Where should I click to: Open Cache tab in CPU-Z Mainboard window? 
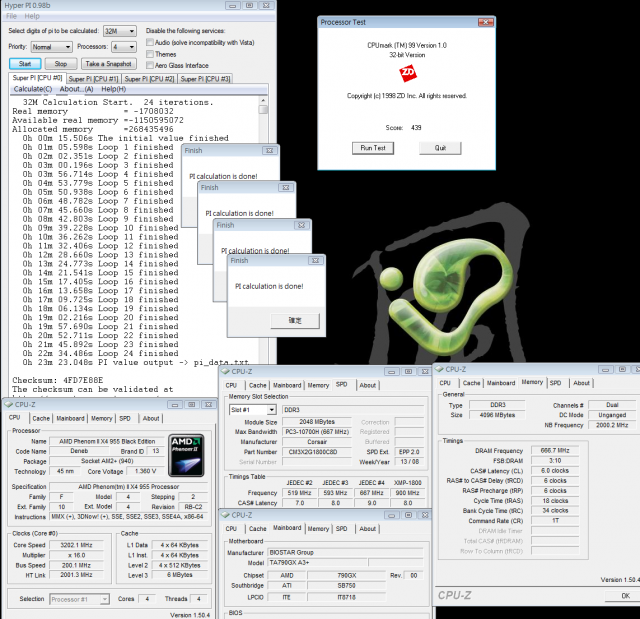tap(258, 528)
